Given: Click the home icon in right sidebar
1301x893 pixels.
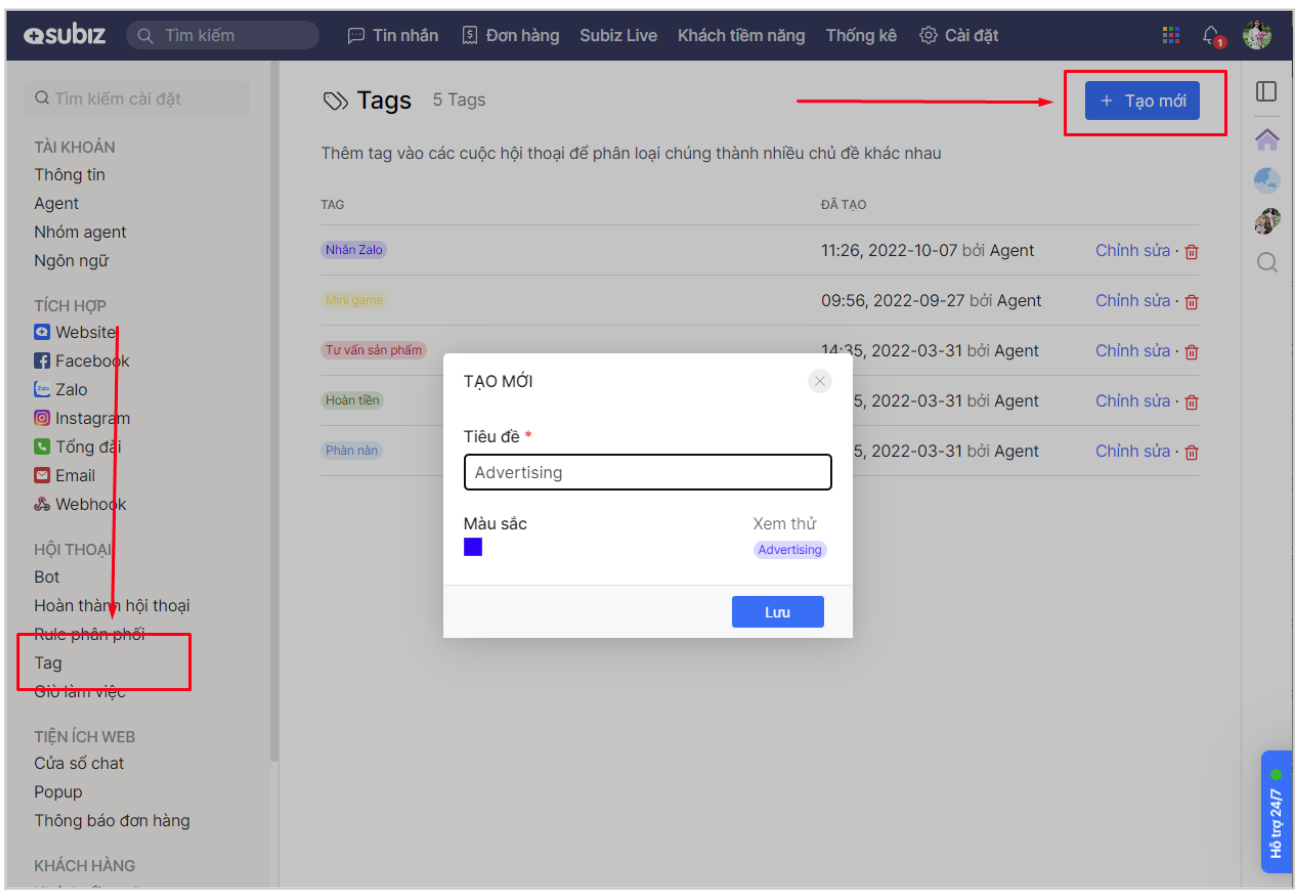Looking at the screenshot, I should click(1266, 139).
